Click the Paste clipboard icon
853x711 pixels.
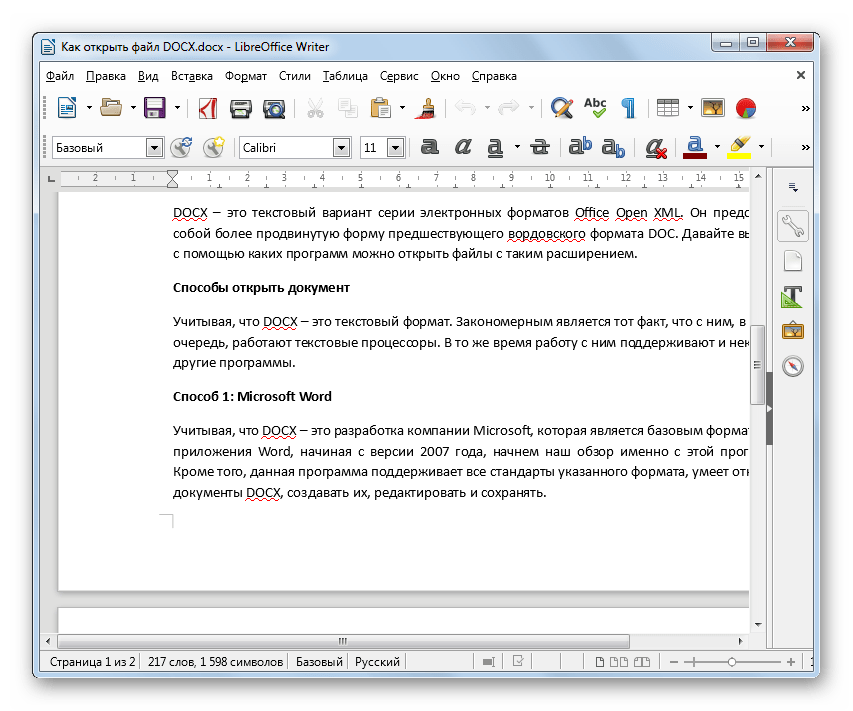coord(381,108)
